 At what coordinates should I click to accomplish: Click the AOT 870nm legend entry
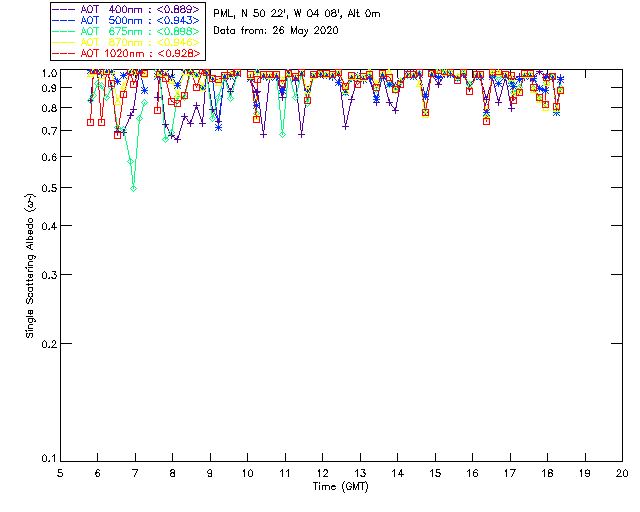[x=126, y=42]
